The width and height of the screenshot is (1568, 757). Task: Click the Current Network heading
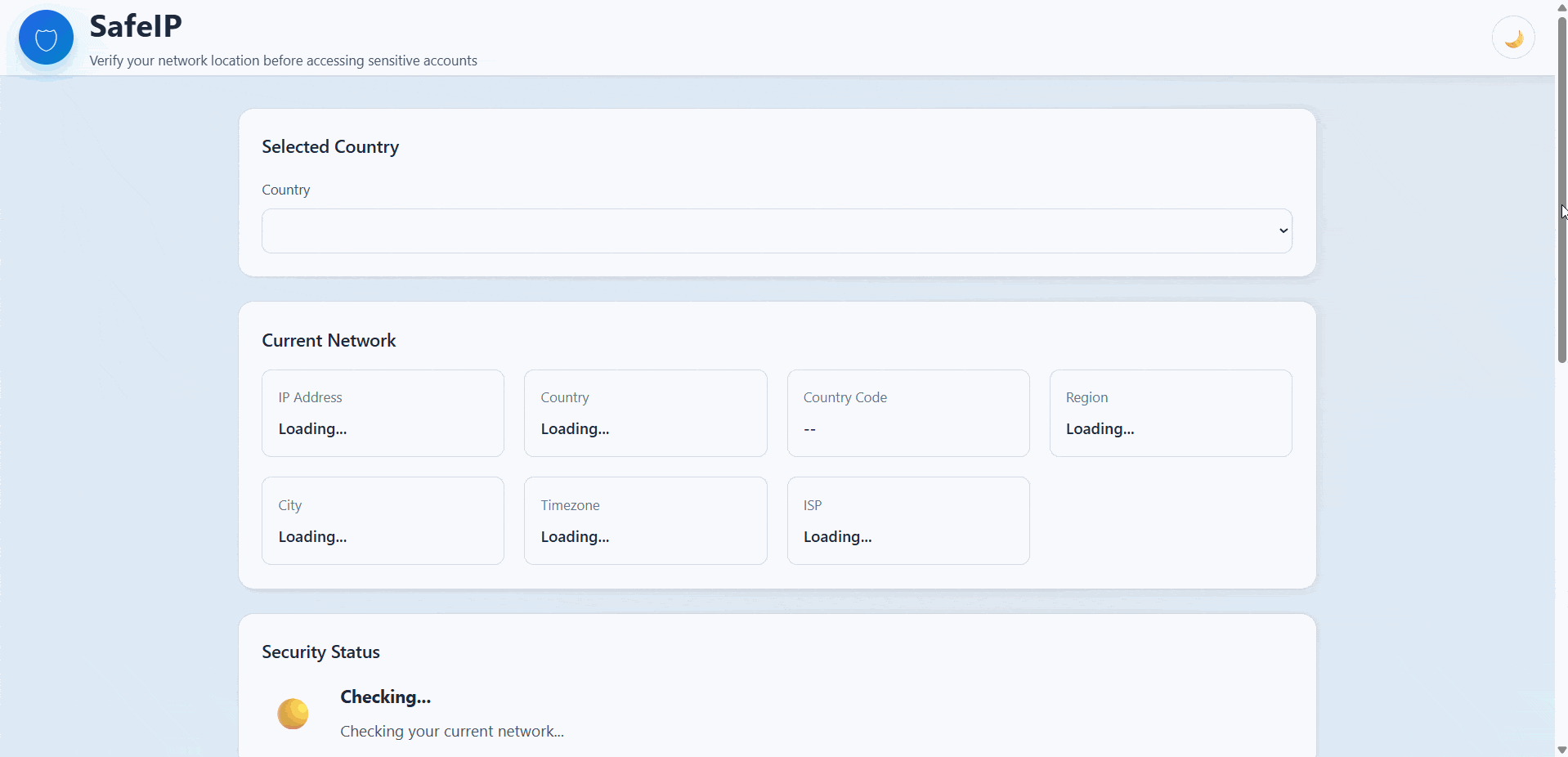329,341
